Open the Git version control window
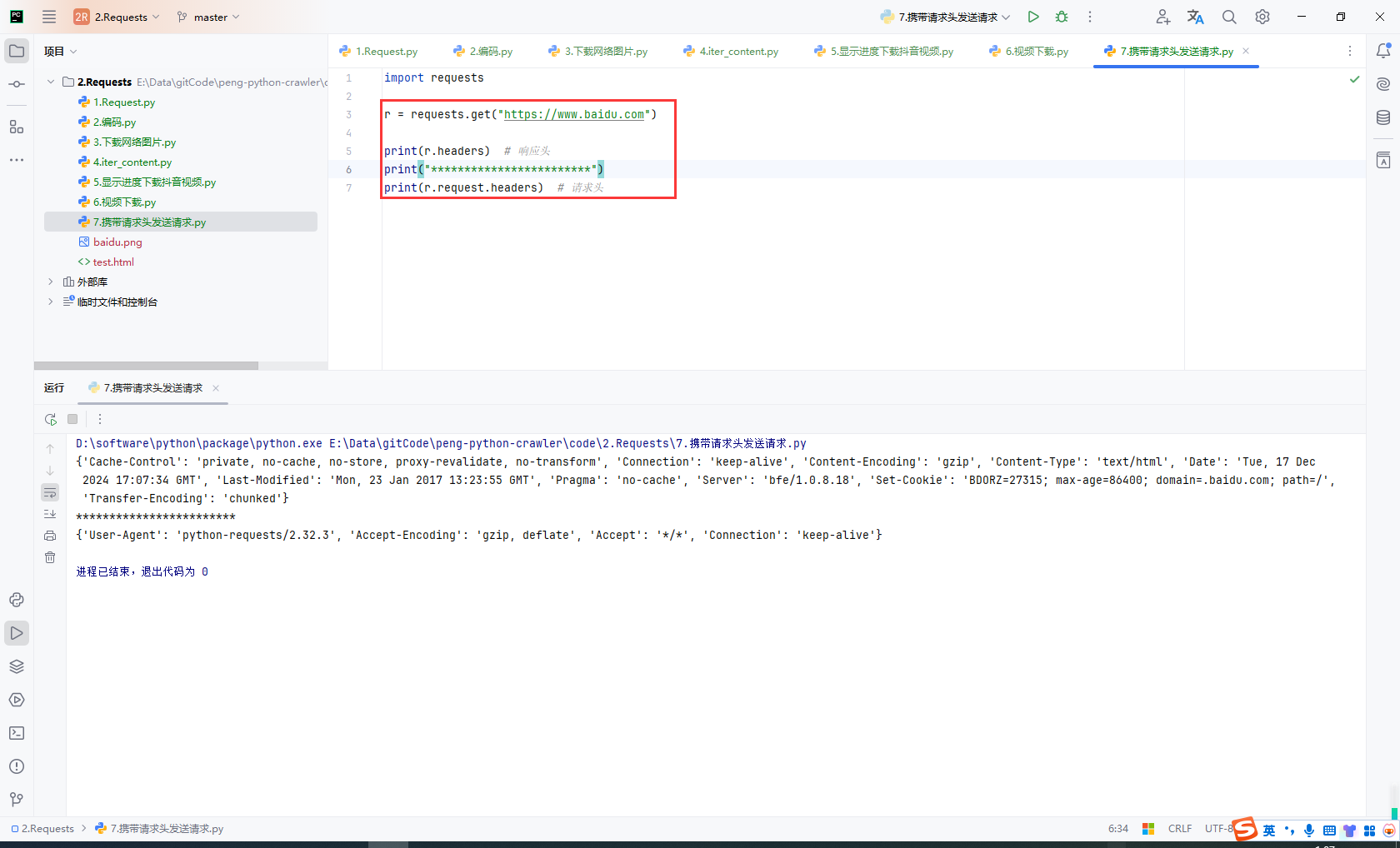 pyautogui.click(x=17, y=800)
